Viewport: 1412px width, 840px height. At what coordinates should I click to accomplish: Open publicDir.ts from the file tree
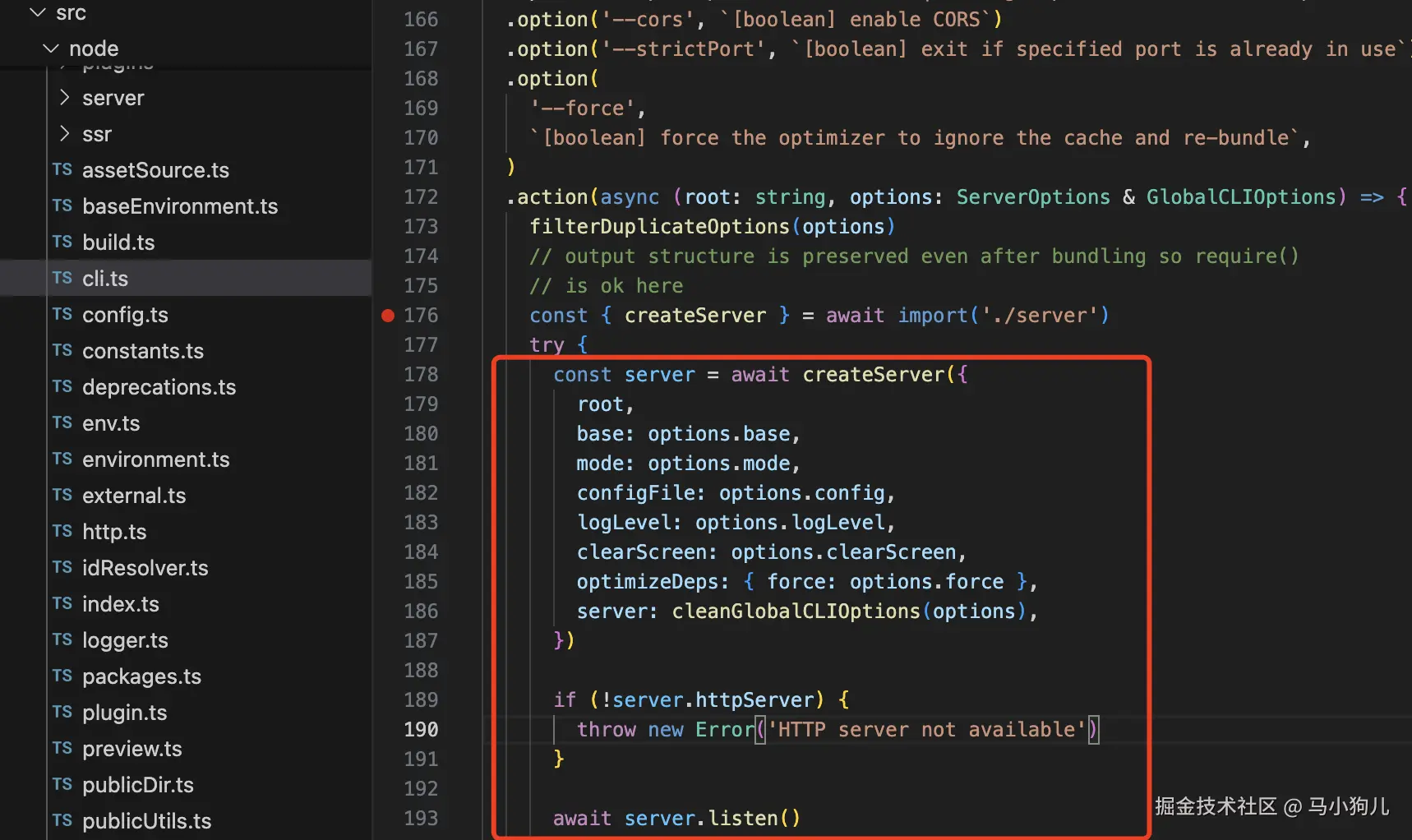pos(138,785)
